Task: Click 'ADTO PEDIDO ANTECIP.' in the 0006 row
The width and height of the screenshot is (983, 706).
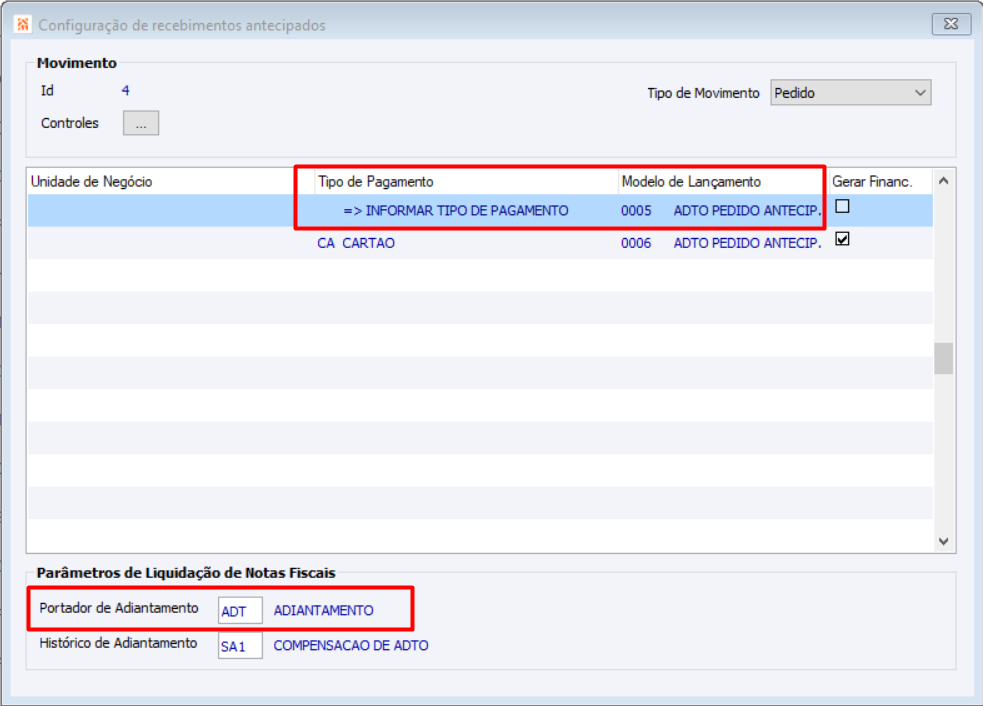Action: point(747,243)
